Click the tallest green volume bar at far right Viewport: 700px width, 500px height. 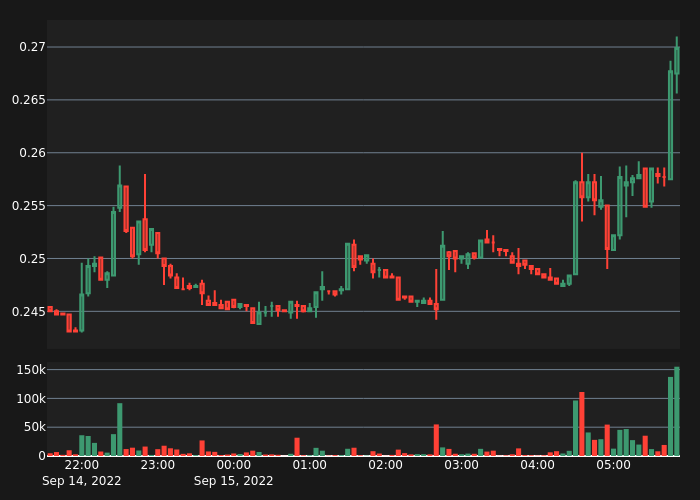click(x=677, y=411)
